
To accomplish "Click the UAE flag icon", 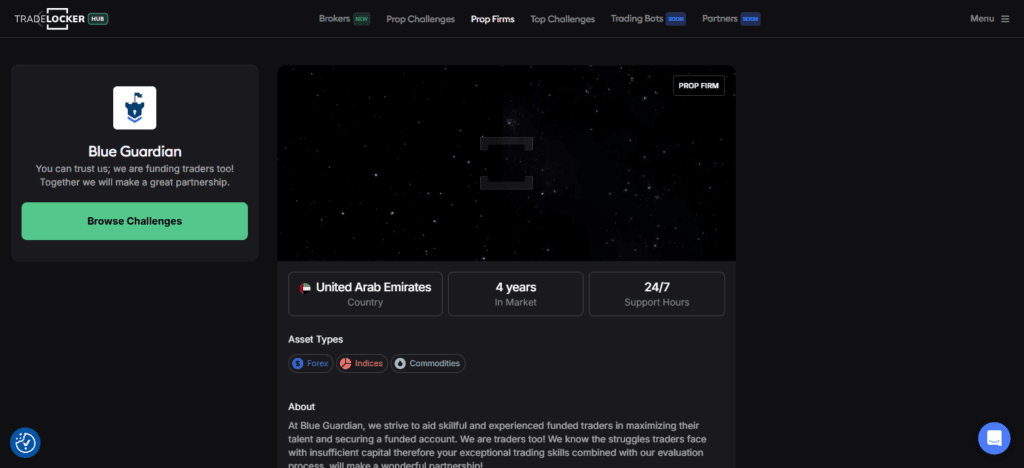I will click(305, 288).
